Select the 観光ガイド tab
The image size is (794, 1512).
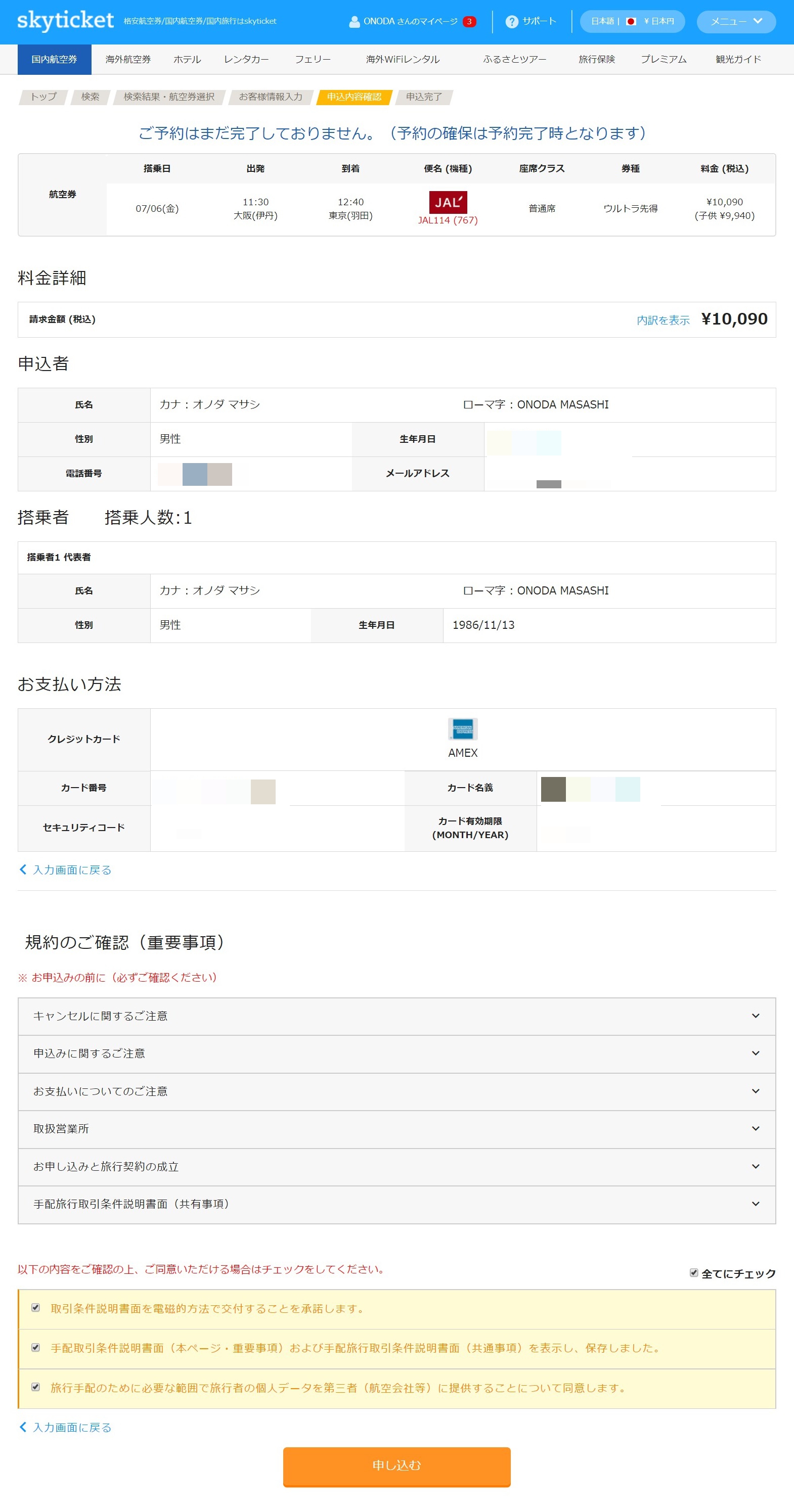(x=738, y=59)
